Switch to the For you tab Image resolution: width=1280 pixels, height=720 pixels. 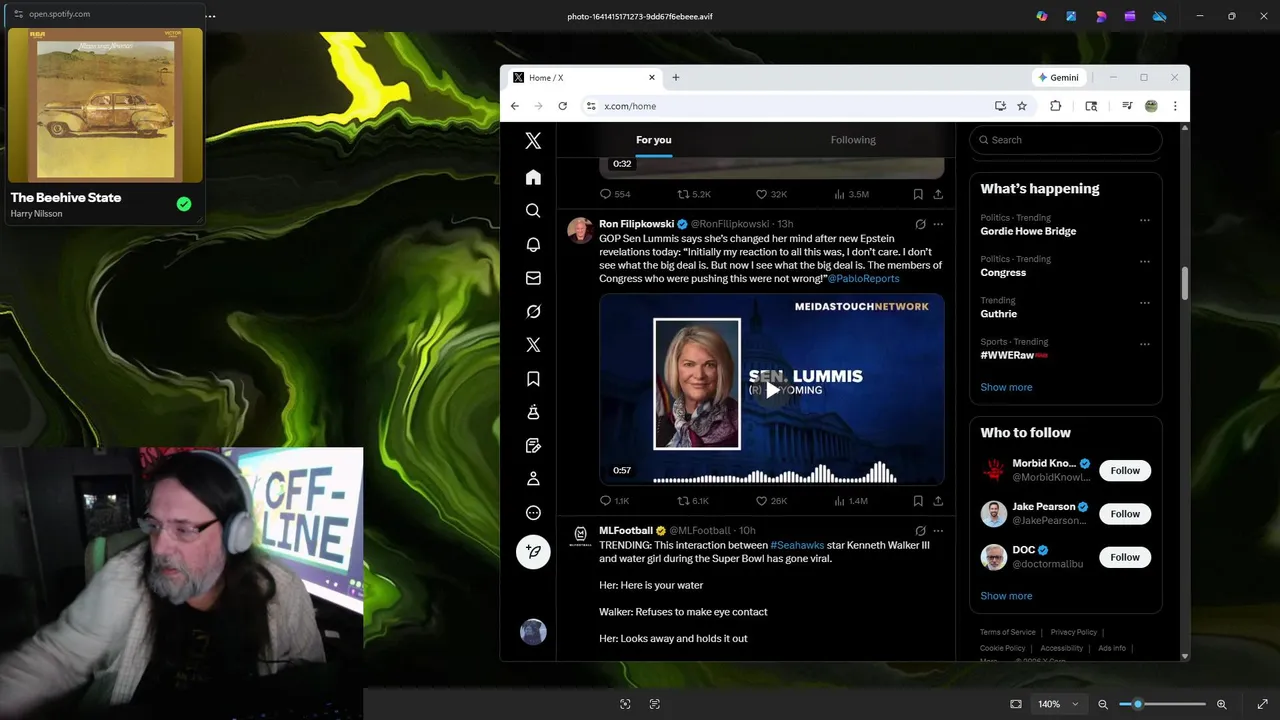point(654,140)
